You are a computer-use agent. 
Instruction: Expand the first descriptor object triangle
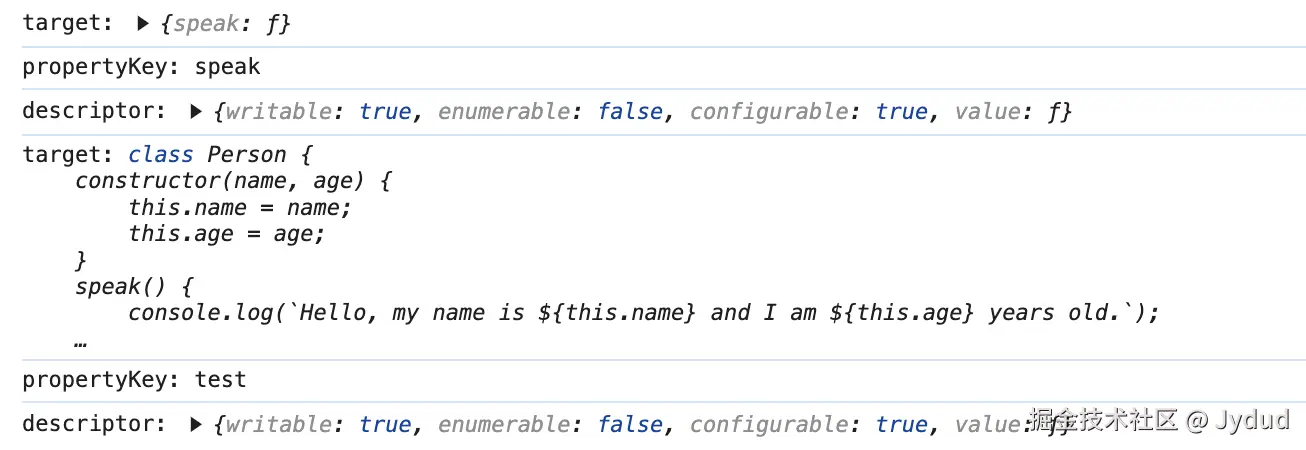tap(196, 111)
